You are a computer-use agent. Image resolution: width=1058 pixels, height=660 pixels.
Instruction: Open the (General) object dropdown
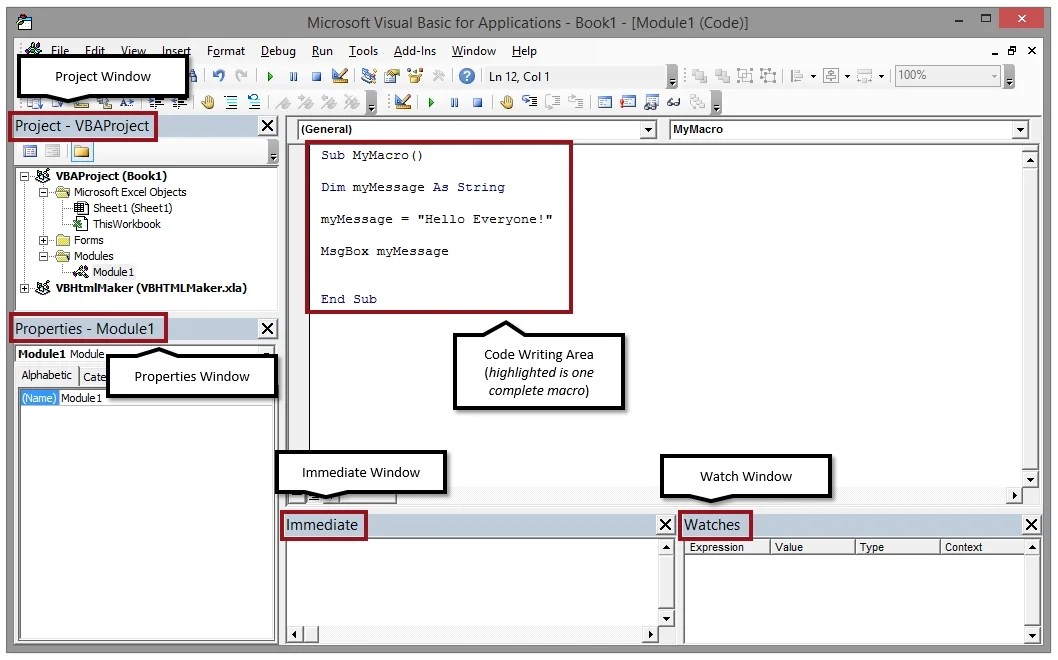[x=648, y=130]
